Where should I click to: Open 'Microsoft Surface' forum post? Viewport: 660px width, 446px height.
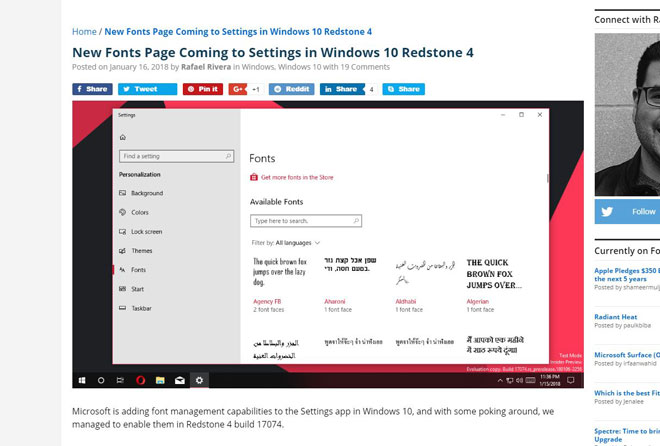pos(627,355)
